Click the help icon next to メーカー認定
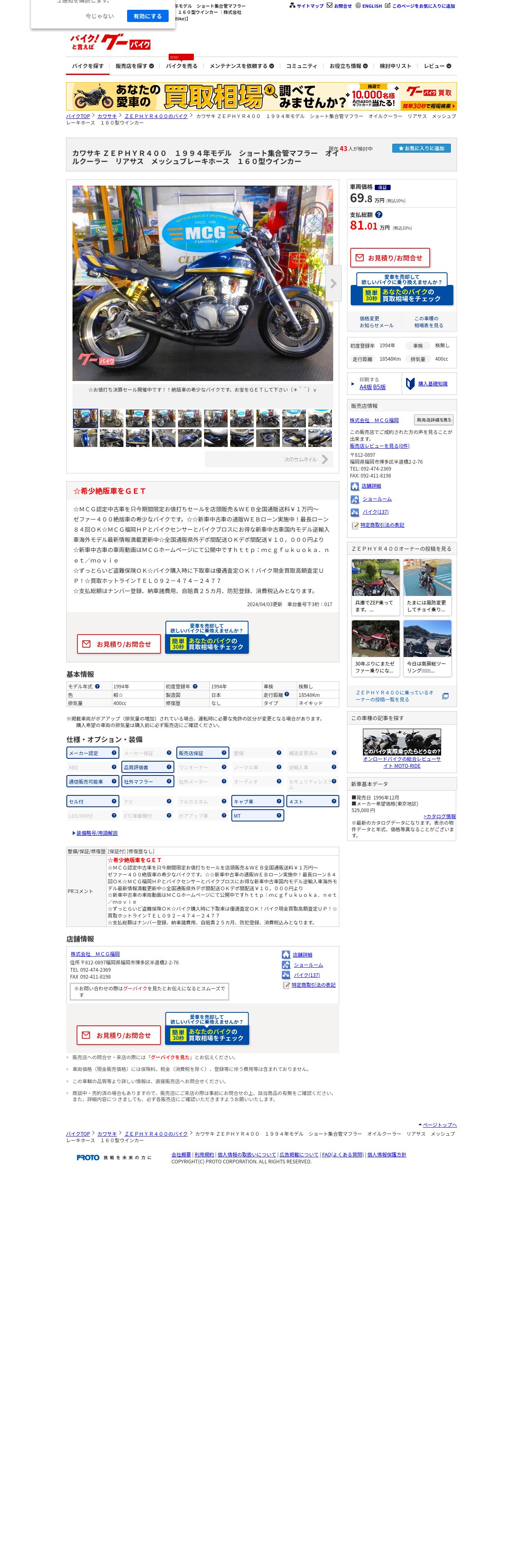 114,752
